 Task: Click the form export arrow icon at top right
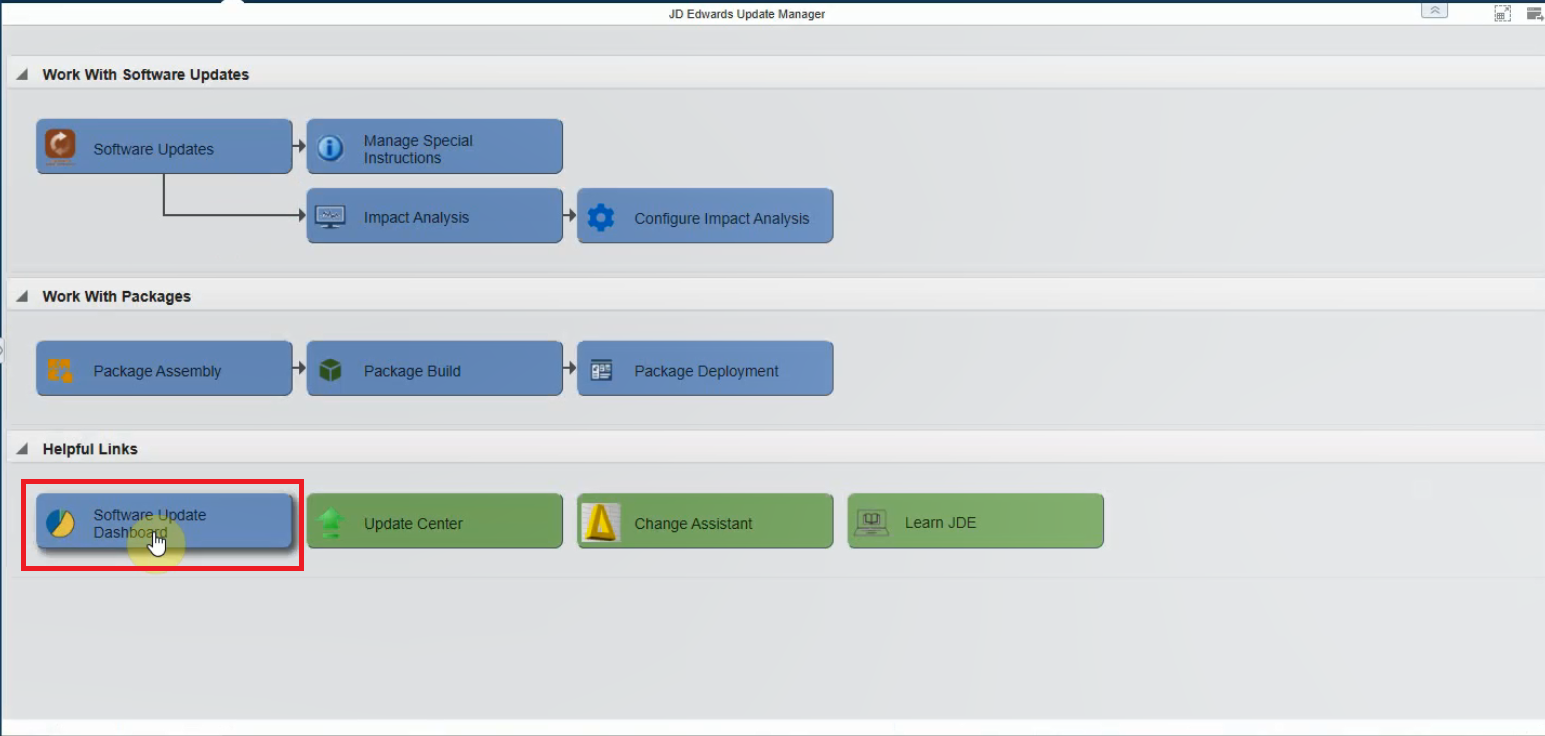1534,13
